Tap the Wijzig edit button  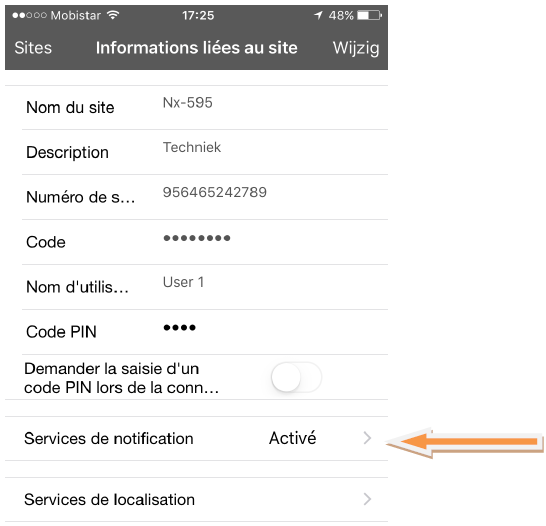356,48
